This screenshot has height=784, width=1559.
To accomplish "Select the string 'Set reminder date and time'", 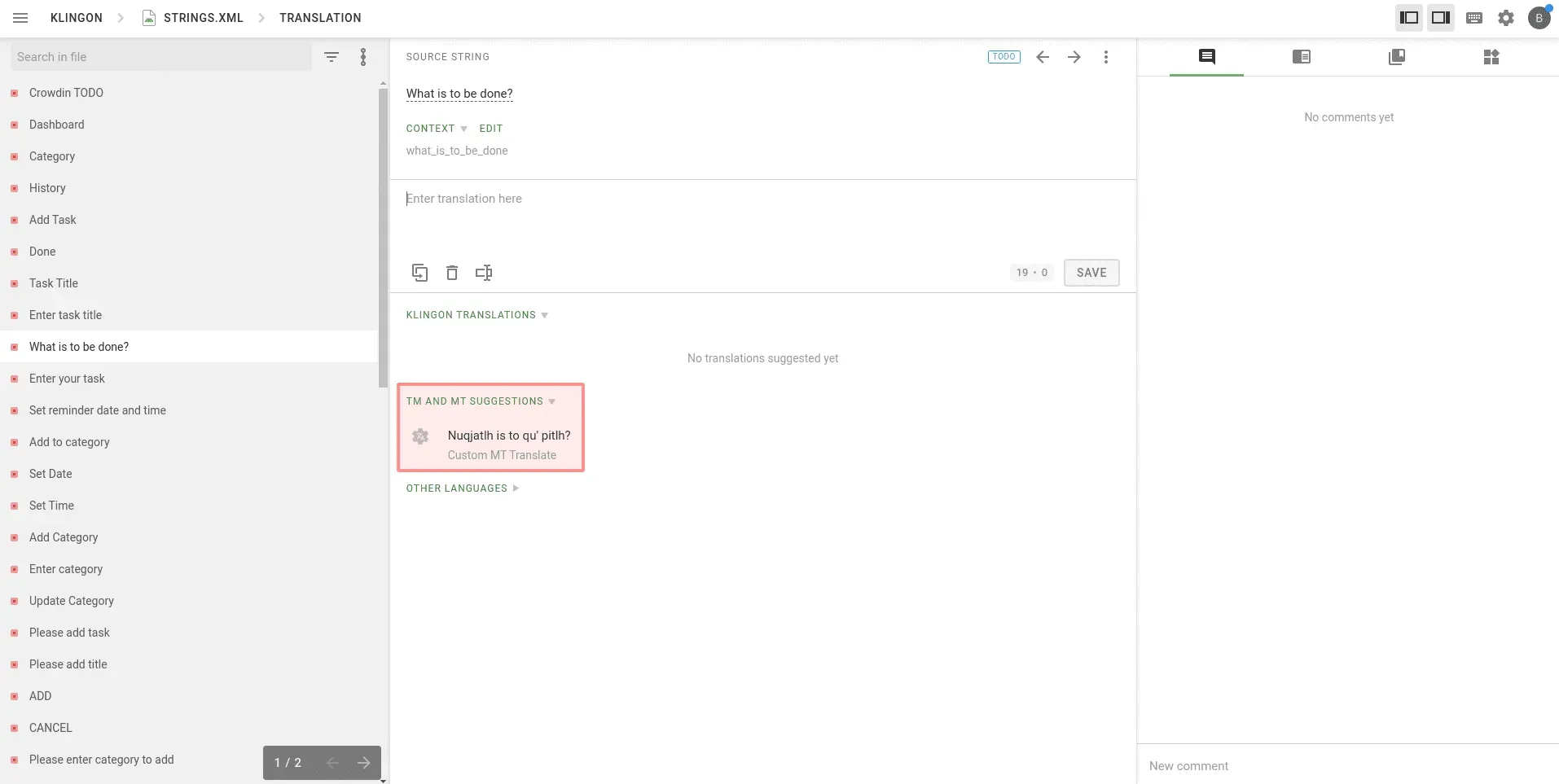I will click(x=98, y=410).
